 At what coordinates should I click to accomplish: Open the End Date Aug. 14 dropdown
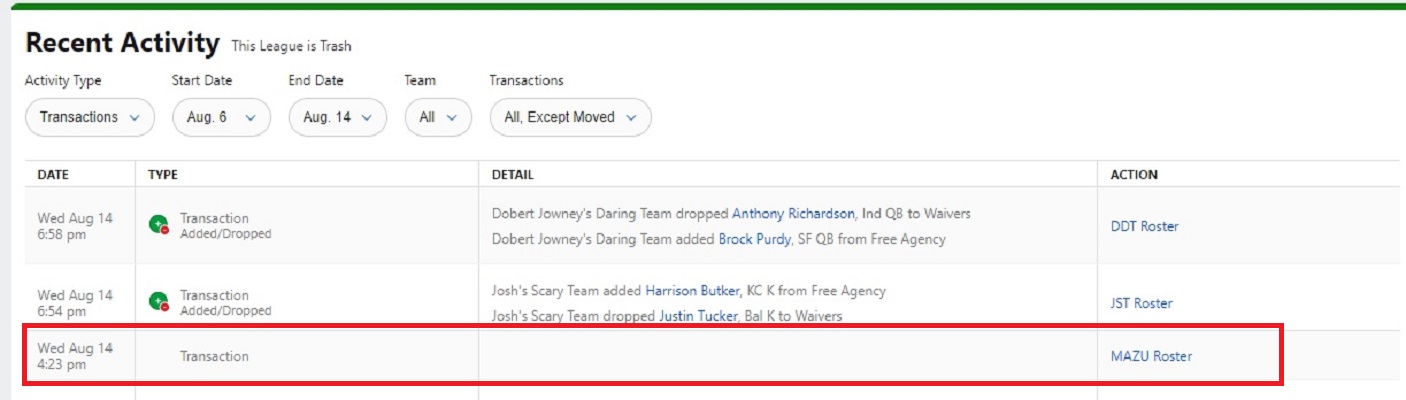[338, 117]
